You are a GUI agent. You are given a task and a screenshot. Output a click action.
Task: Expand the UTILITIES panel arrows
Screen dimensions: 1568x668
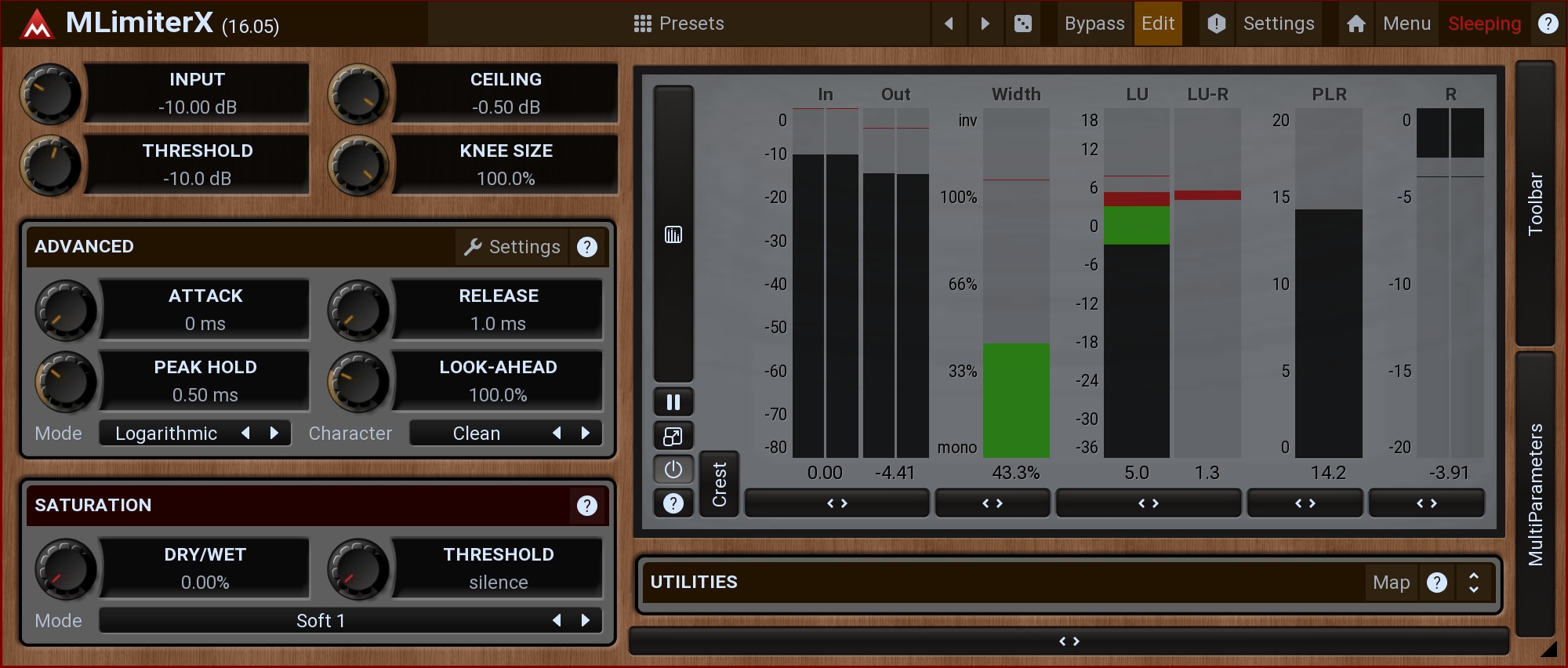pos(1474,583)
